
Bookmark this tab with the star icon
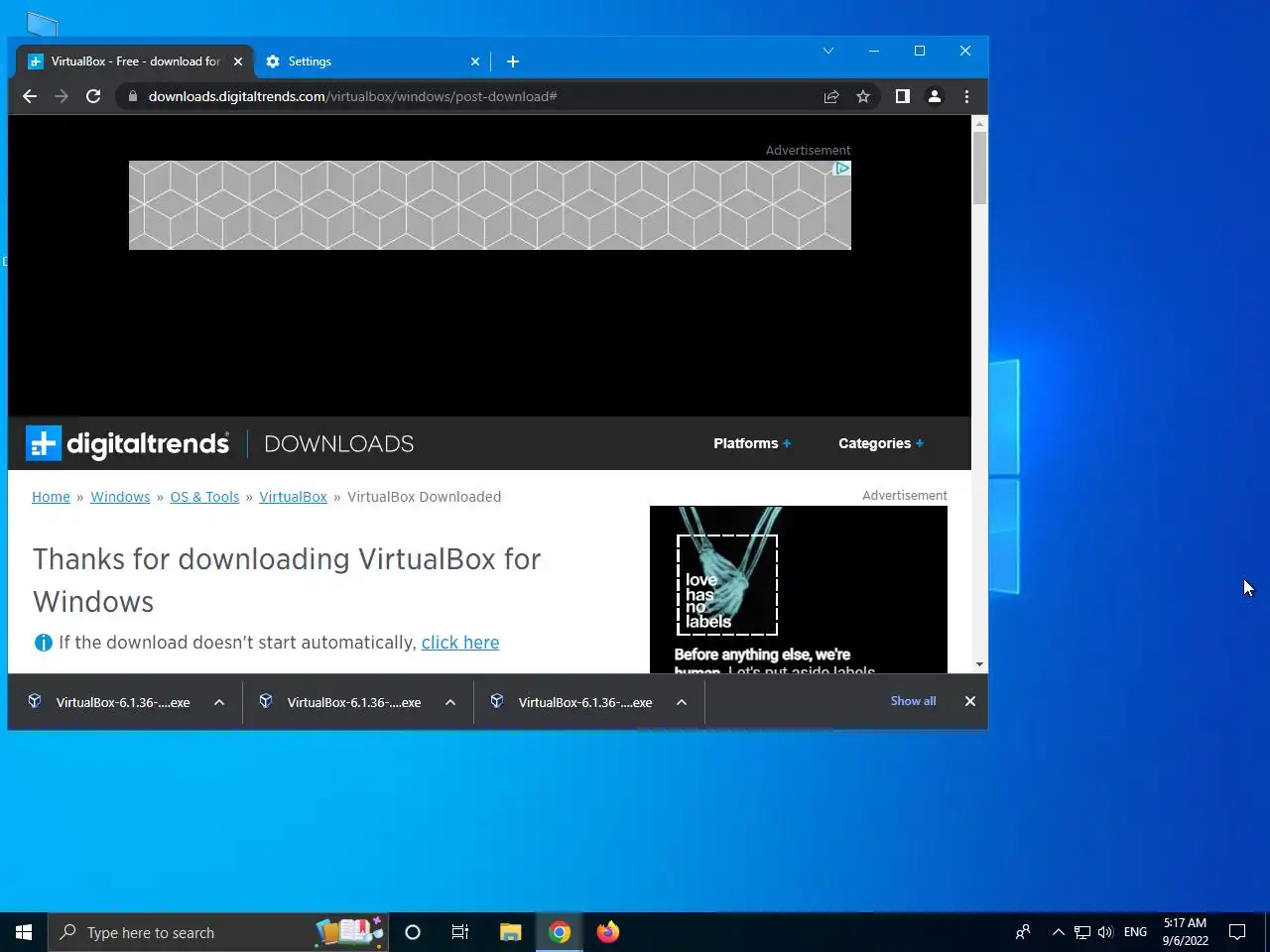click(863, 96)
